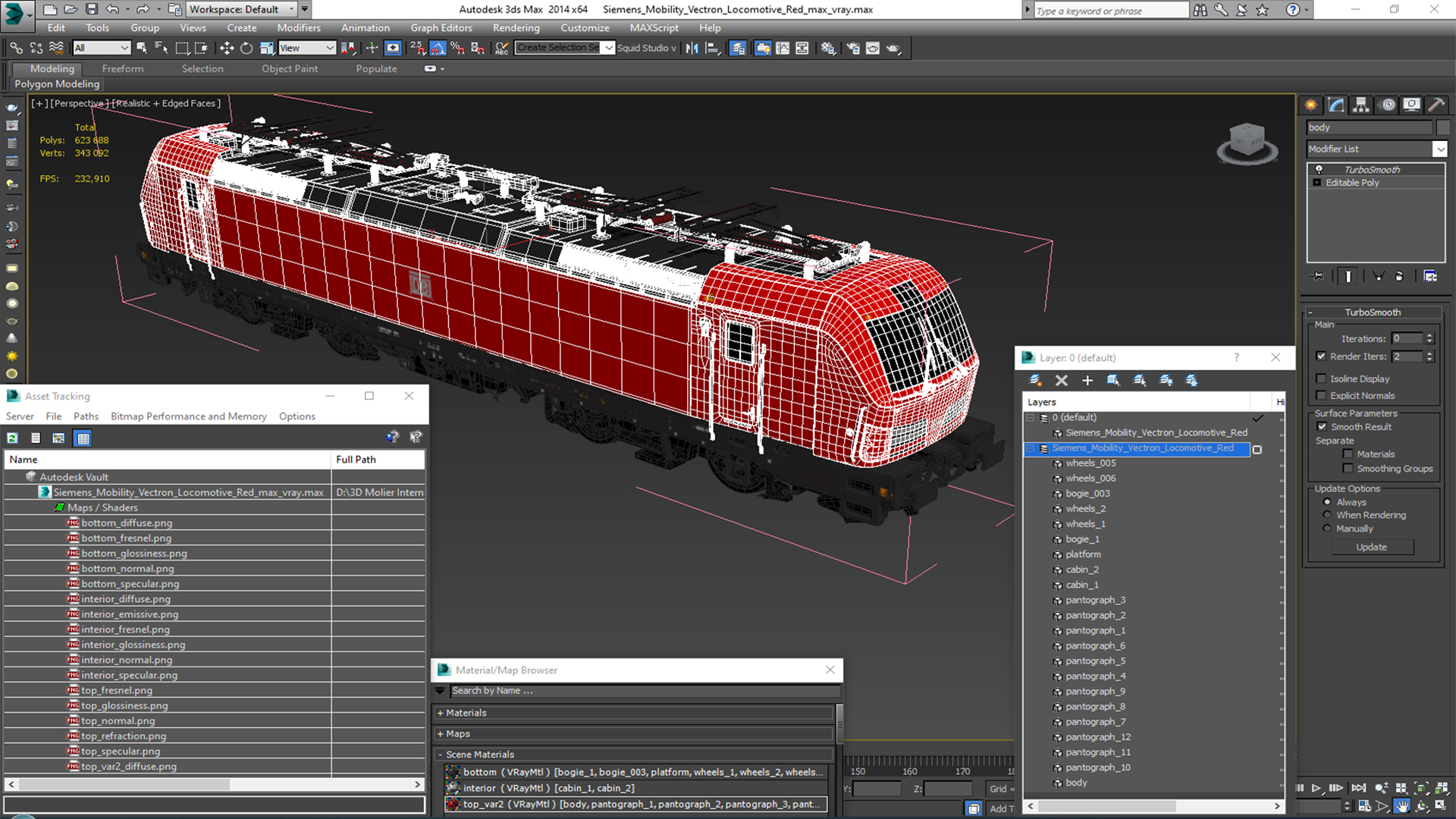Open the Create command panel tab
1456x819 pixels.
(x=1311, y=105)
